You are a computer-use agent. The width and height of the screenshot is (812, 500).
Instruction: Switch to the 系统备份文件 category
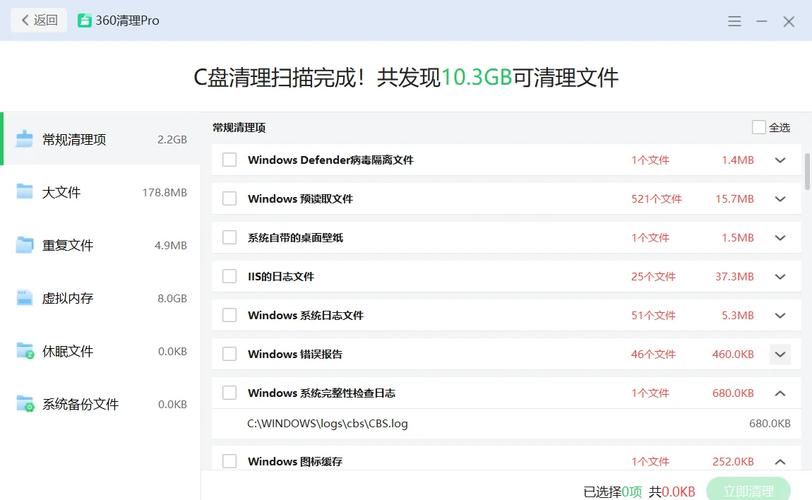click(x=100, y=404)
